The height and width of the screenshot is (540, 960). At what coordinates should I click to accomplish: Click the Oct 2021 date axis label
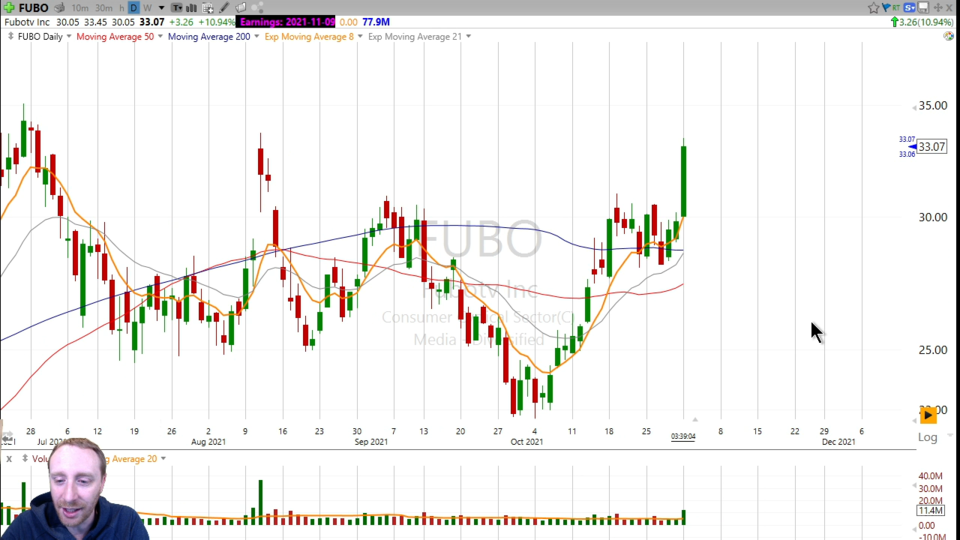[527, 441]
